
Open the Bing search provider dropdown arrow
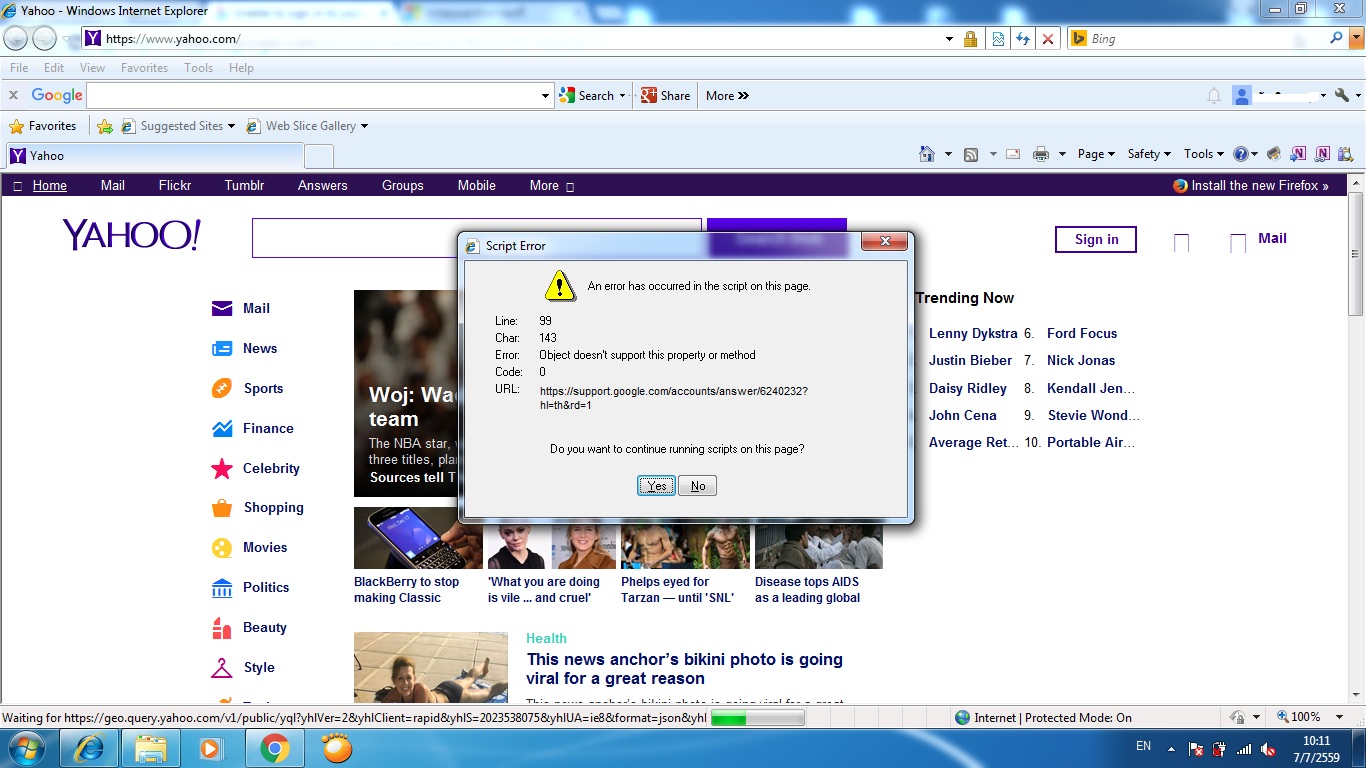click(1355, 38)
